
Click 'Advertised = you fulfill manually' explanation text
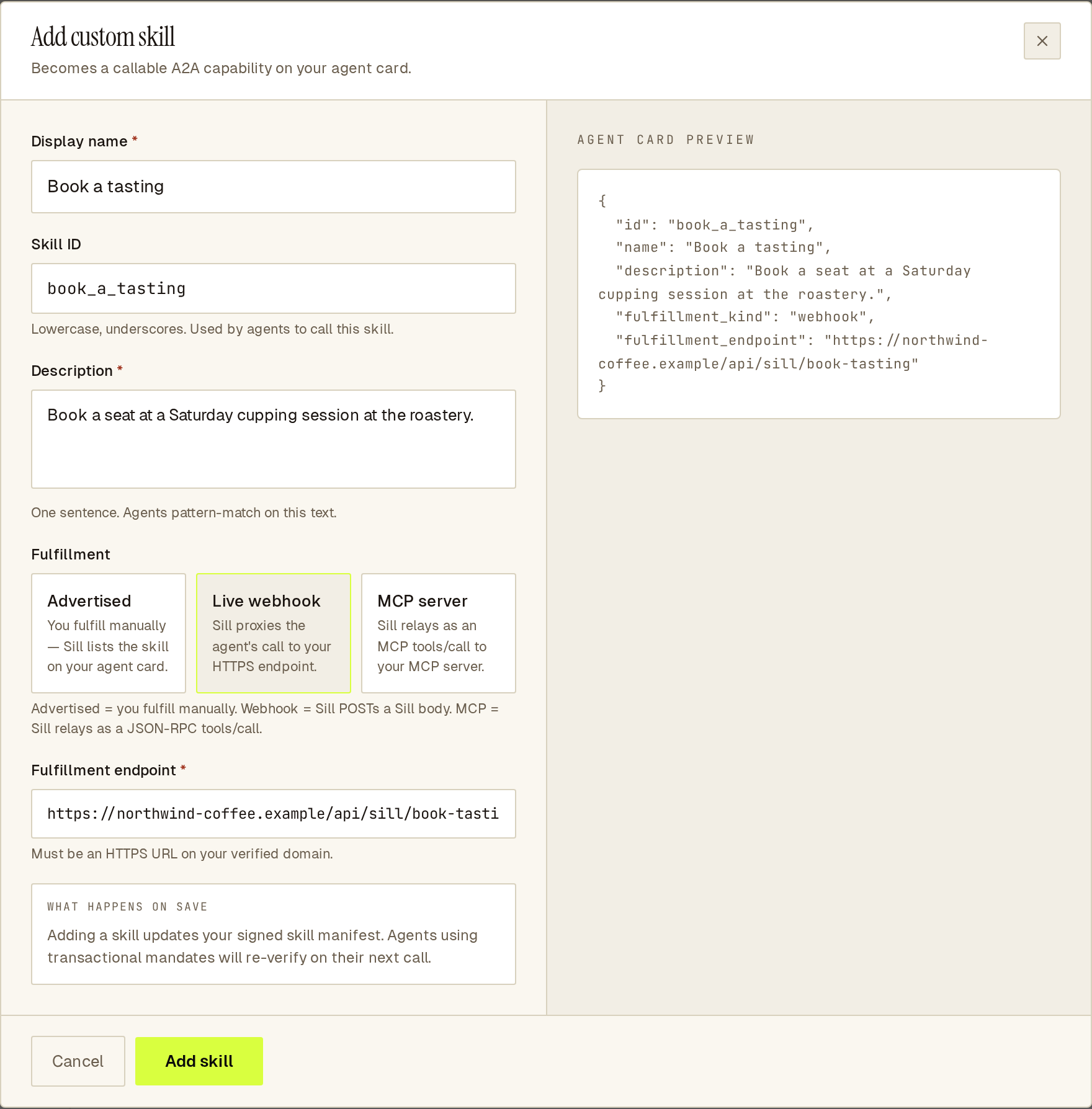265,719
